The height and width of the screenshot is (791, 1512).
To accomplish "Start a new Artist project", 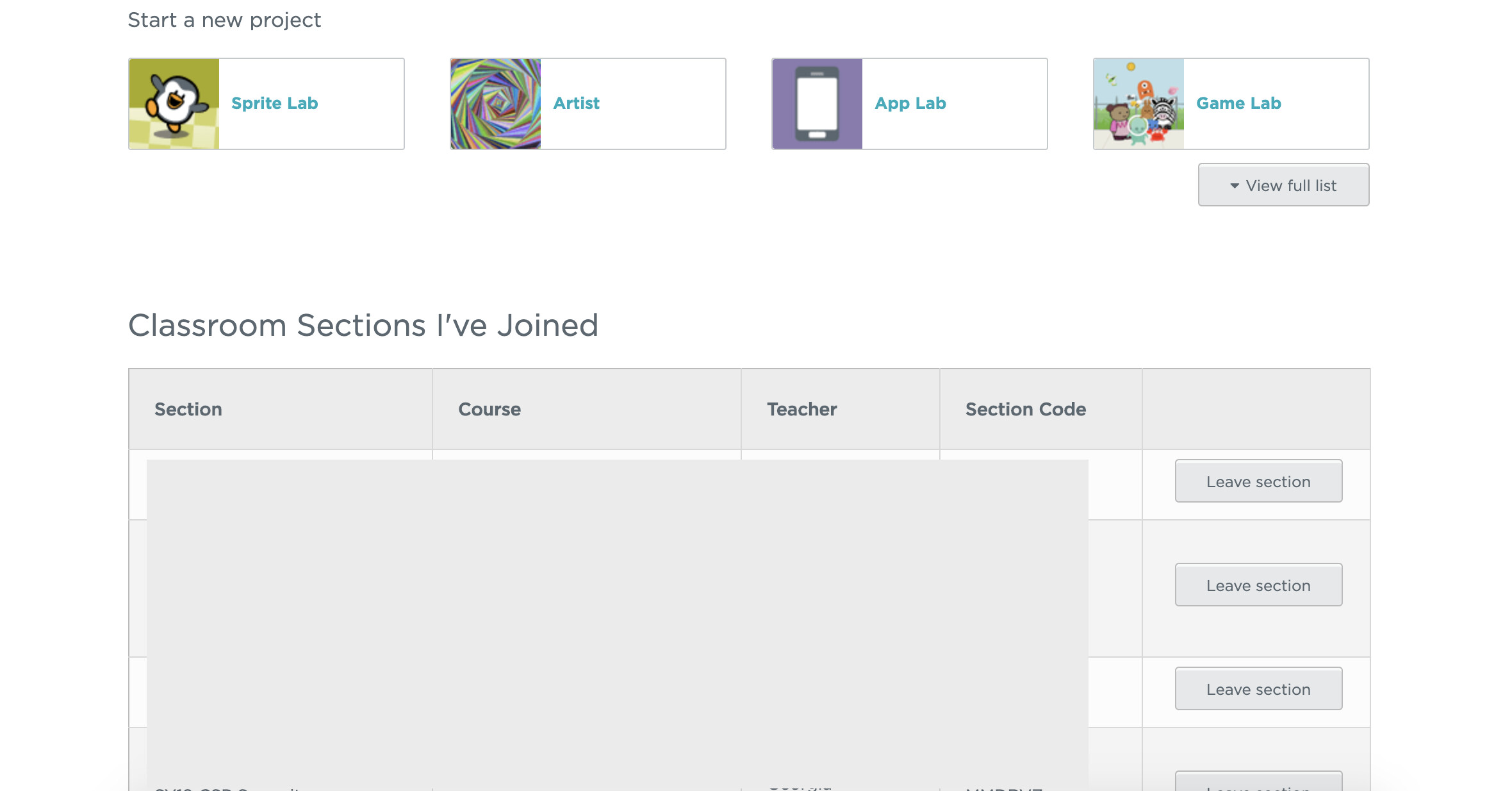I will coord(576,103).
